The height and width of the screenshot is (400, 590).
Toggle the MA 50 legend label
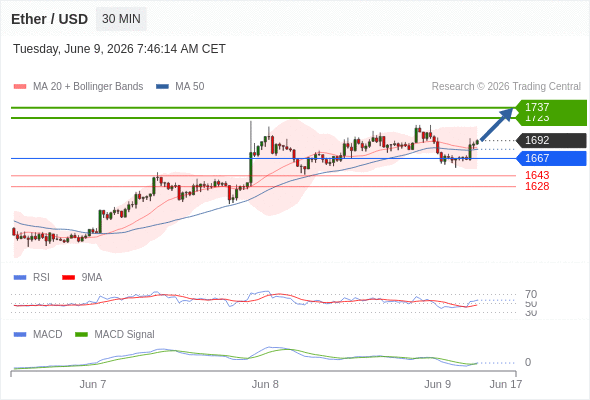[x=190, y=87]
